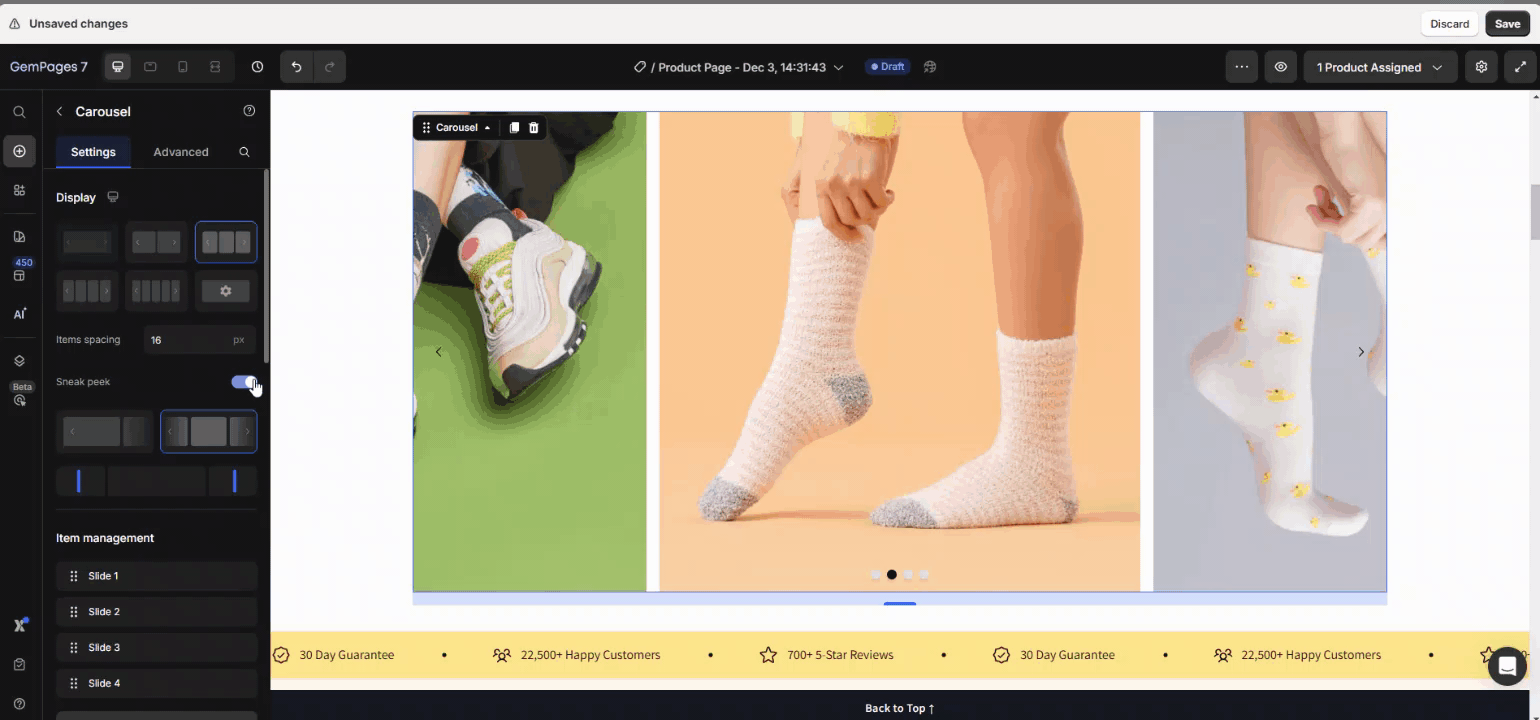The height and width of the screenshot is (720, 1540).
Task: Open page settings via gear icon
Action: pos(1481,66)
